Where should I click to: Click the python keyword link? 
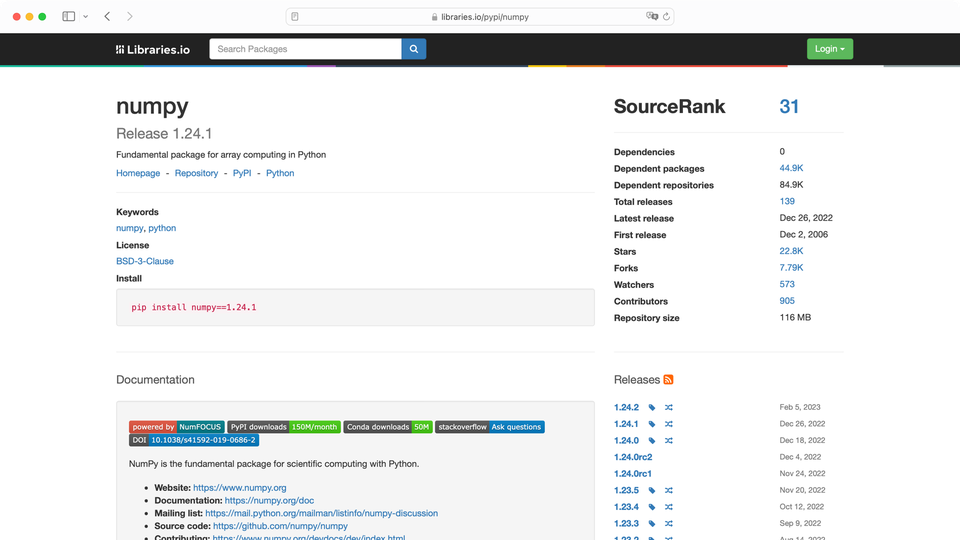[162, 228]
